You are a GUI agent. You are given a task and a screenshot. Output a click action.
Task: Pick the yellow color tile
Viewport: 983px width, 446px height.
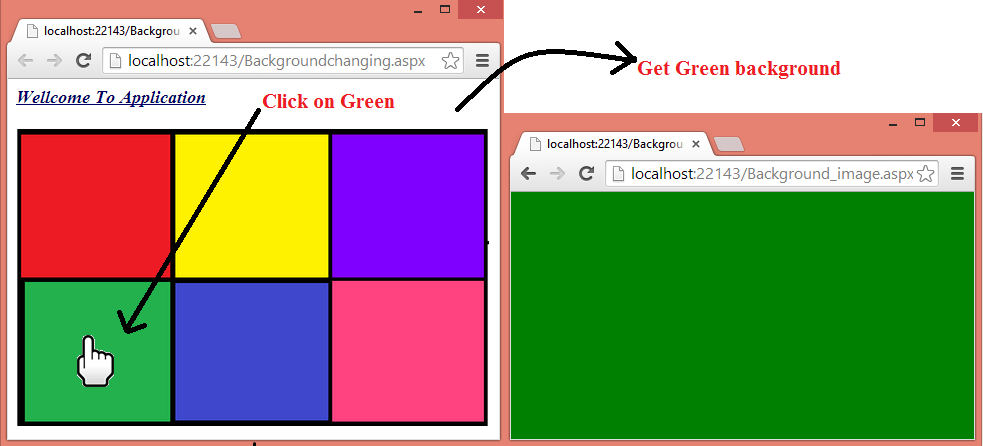tap(251, 205)
